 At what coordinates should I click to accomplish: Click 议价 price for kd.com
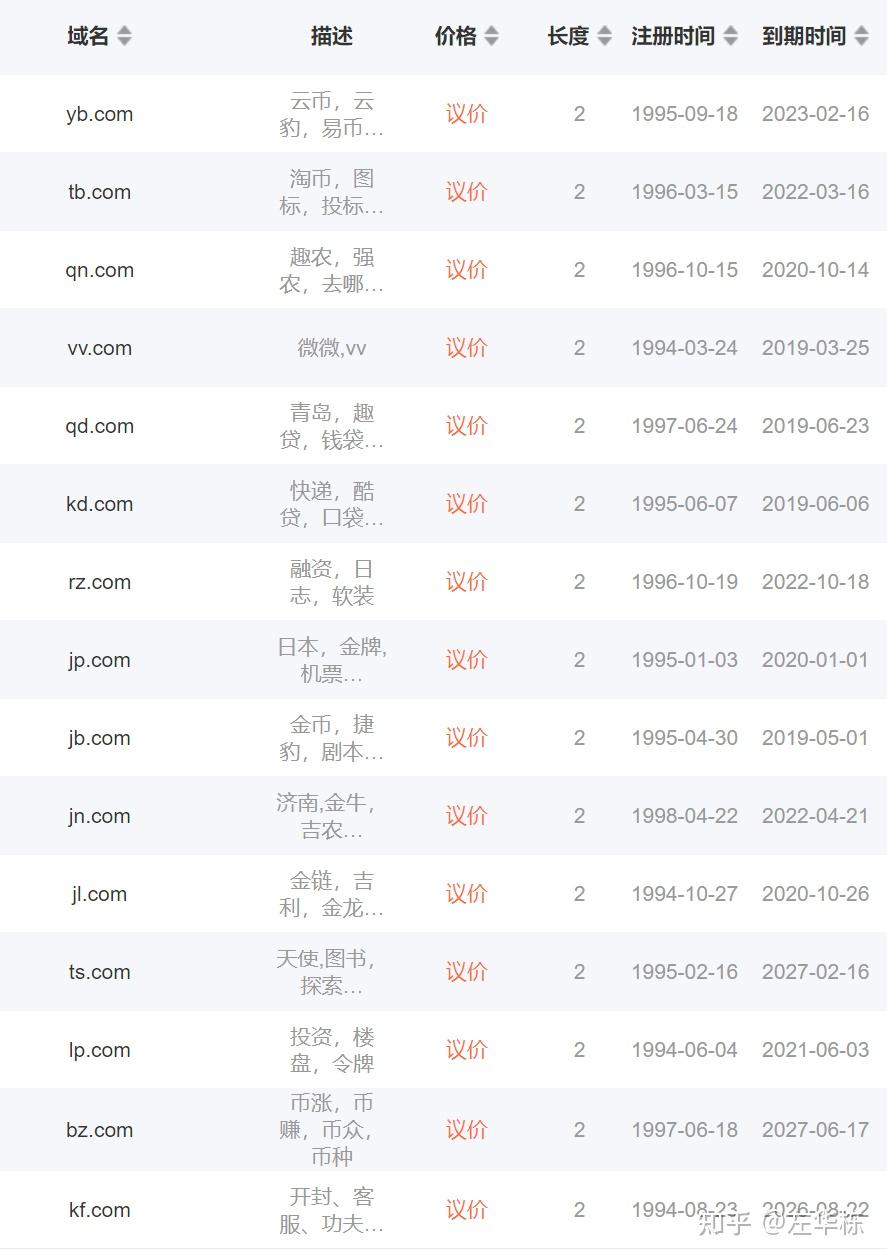pyautogui.click(x=466, y=504)
